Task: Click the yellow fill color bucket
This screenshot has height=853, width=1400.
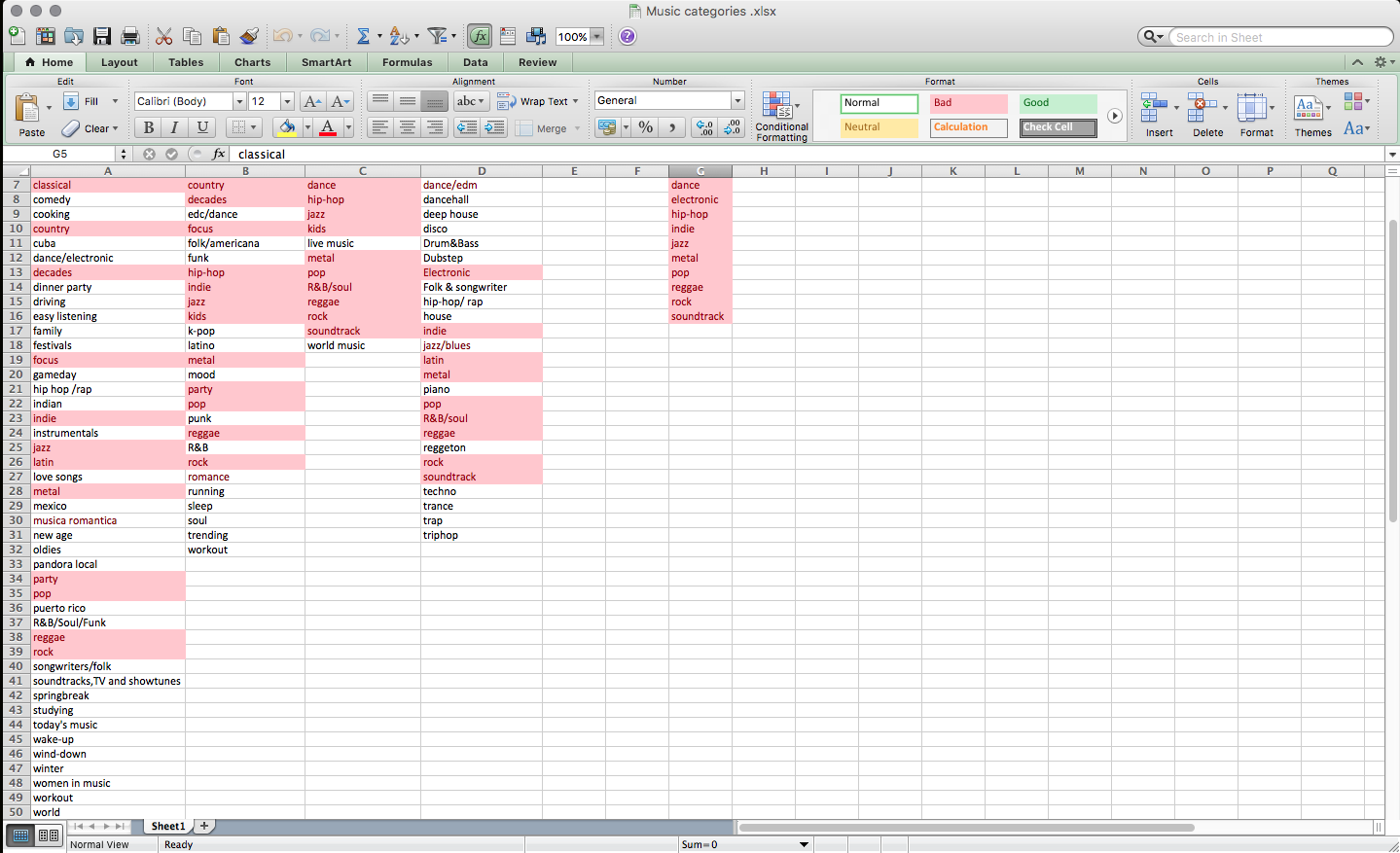Action: pos(286,127)
